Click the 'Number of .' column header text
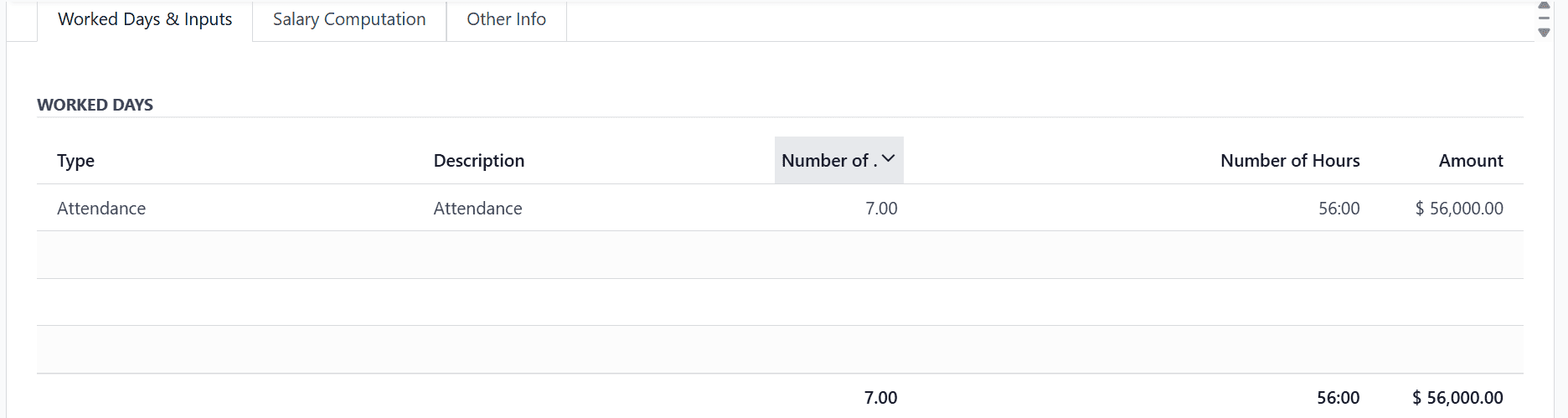The width and height of the screenshot is (1568, 418). click(828, 161)
